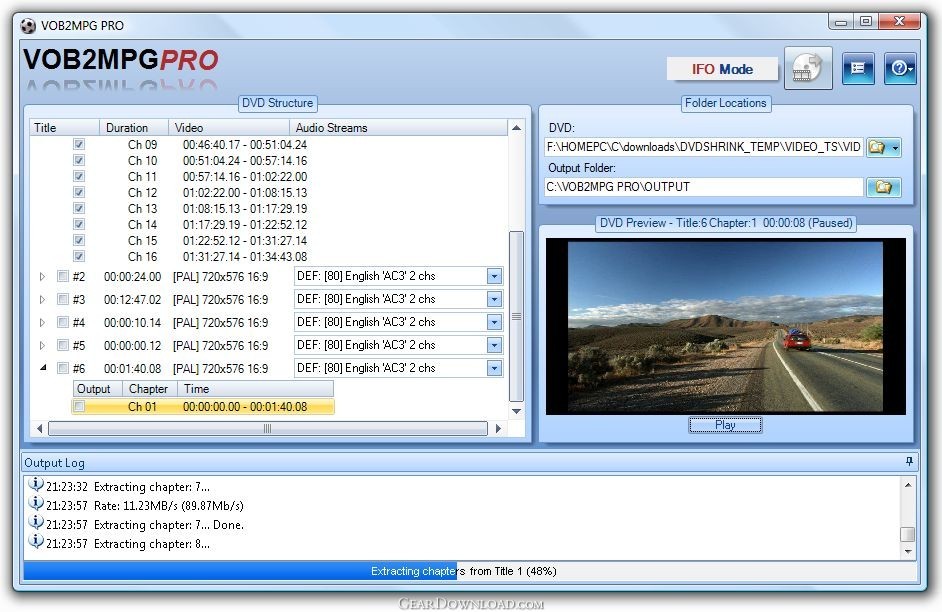Image resolution: width=942 pixels, height=612 pixels.
Task: Expand title #4 chapter list
Action: tap(42, 322)
